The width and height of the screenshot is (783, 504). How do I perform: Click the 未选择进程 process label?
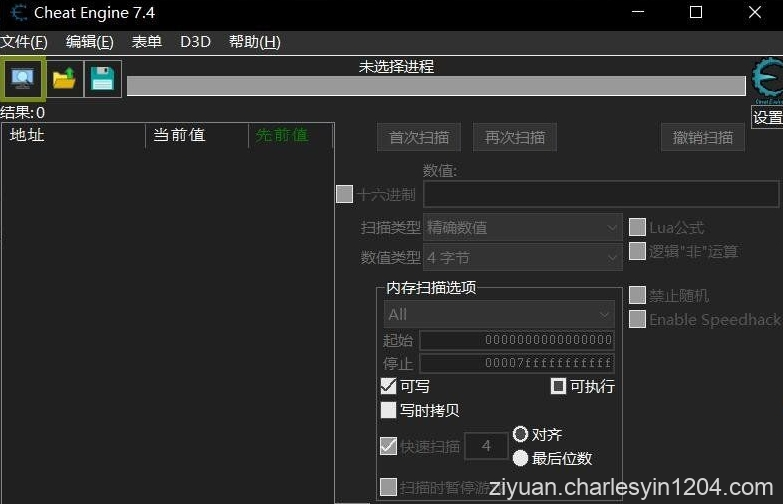pos(396,66)
